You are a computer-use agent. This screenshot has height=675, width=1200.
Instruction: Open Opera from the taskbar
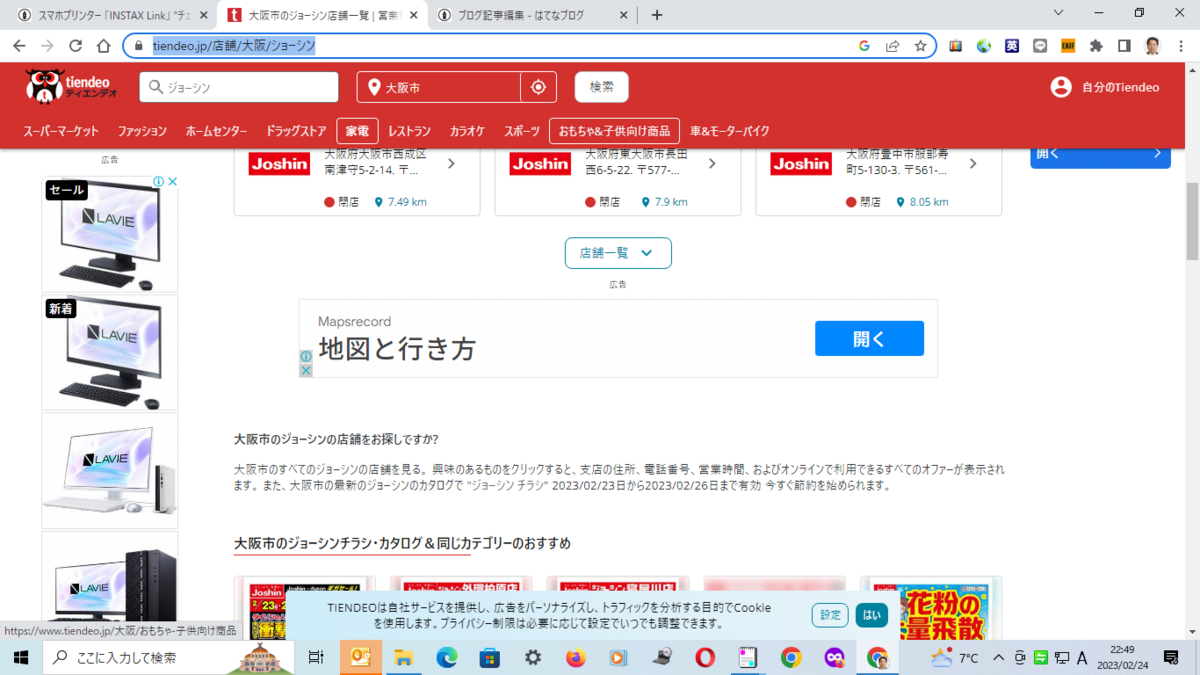pos(705,657)
